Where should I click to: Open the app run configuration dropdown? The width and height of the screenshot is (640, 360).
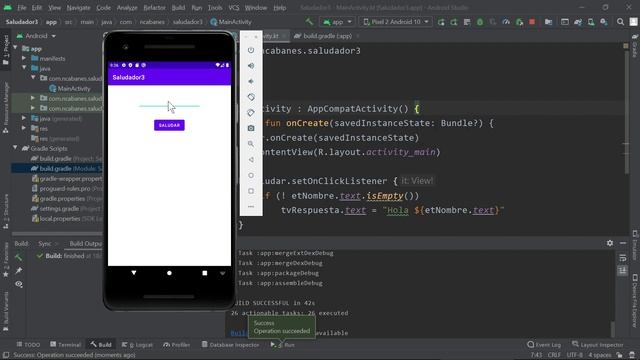pyautogui.click(x=337, y=22)
